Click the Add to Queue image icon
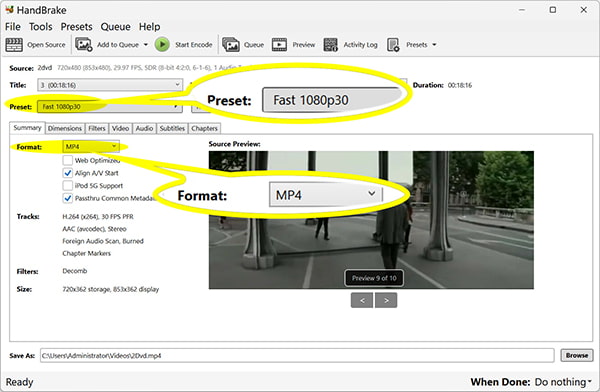Screen dimensions: 600x392 click(83, 44)
